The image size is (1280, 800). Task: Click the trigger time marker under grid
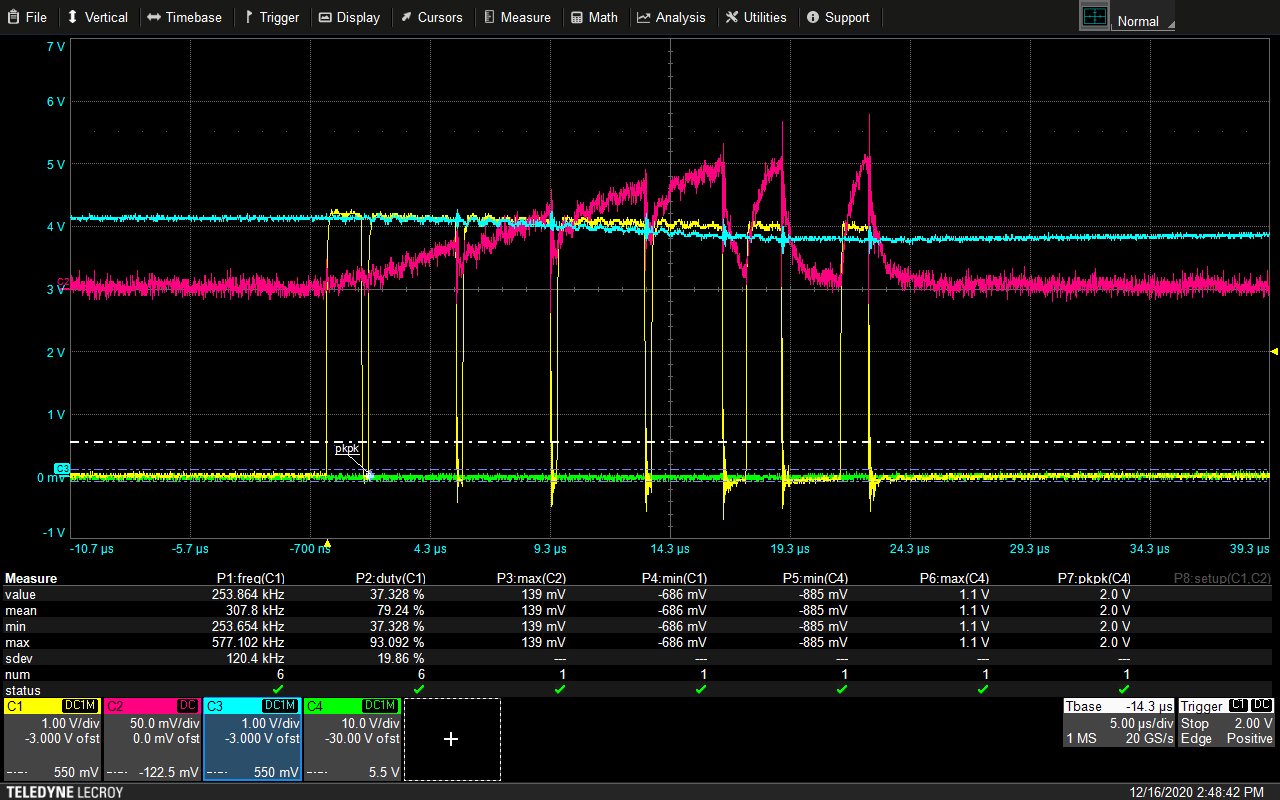[x=327, y=545]
